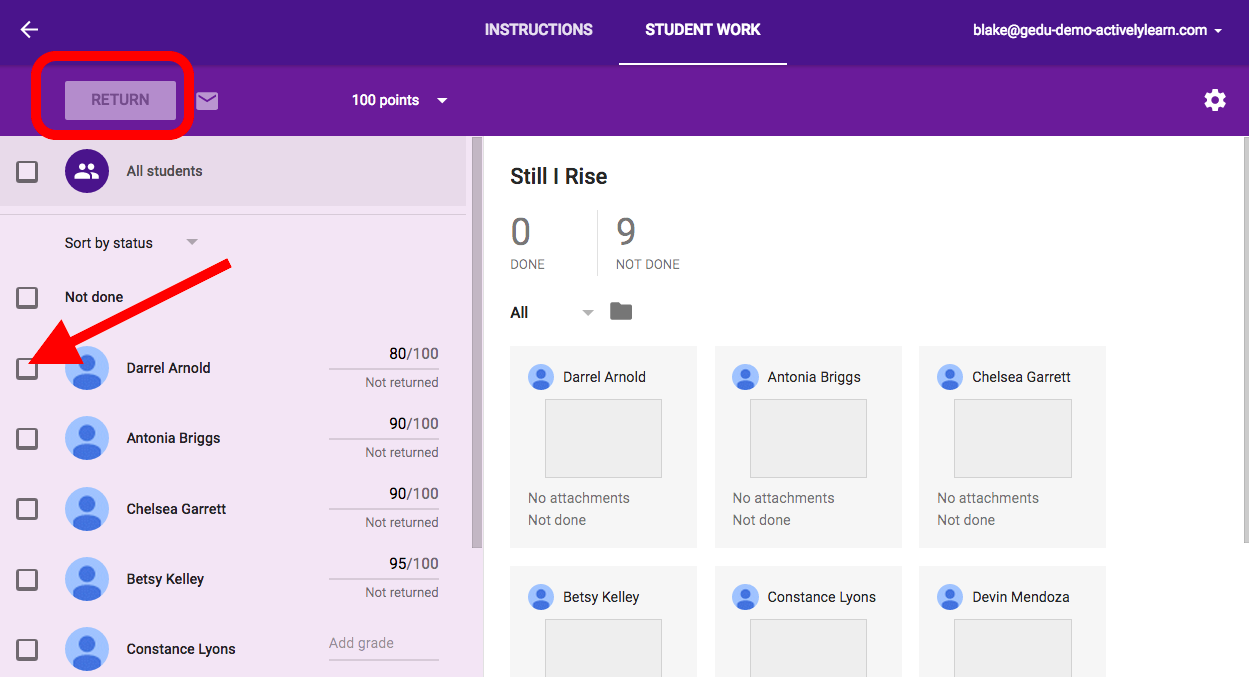Click the Return button

tap(121, 100)
